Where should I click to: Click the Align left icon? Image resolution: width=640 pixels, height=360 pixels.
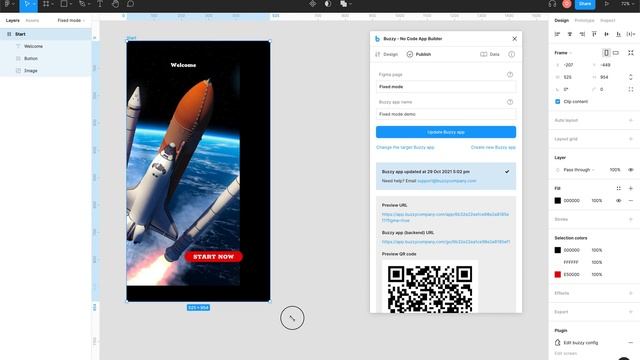(x=558, y=34)
